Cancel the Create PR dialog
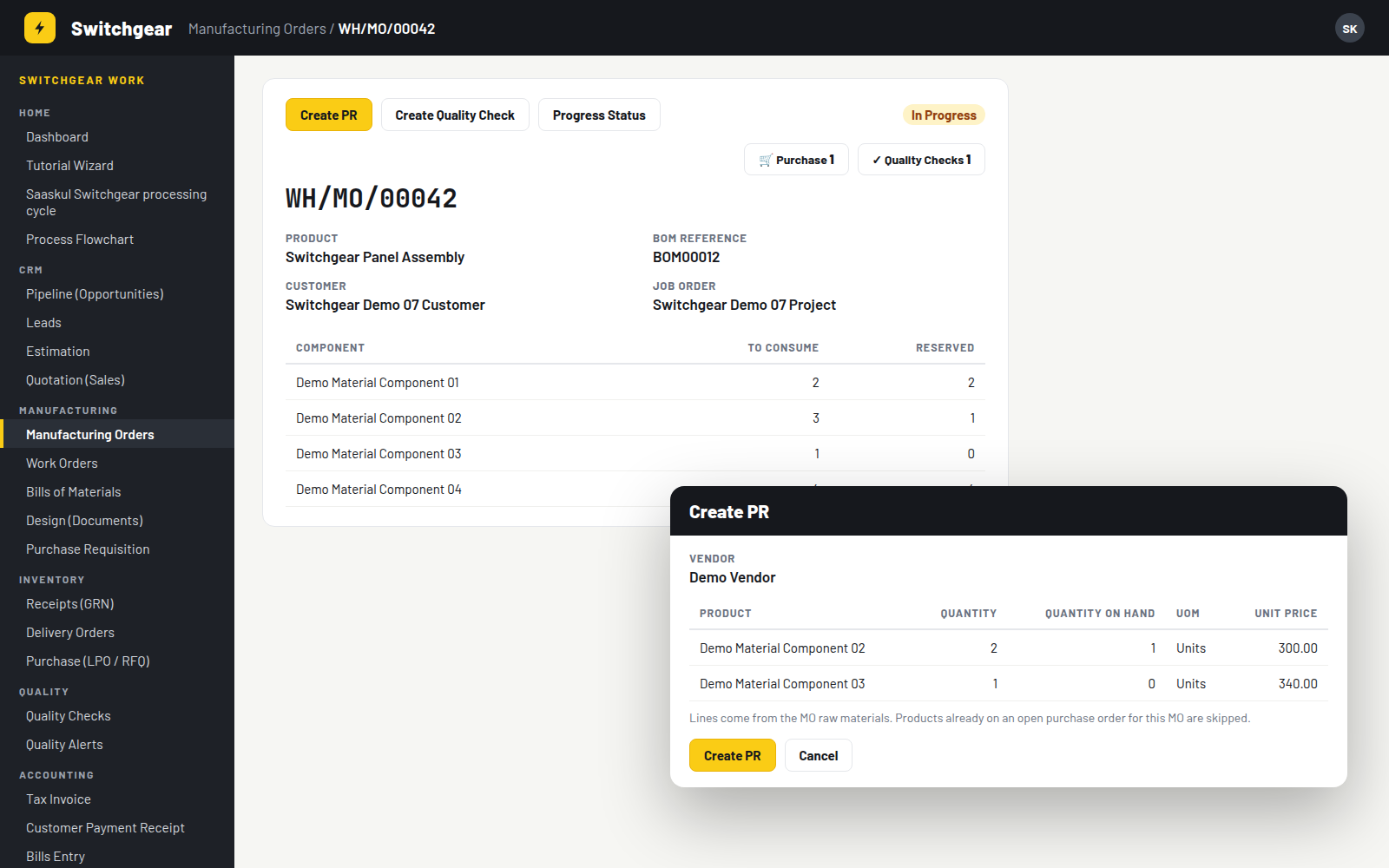This screenshot has height=868, width=1389. [819, 755]
